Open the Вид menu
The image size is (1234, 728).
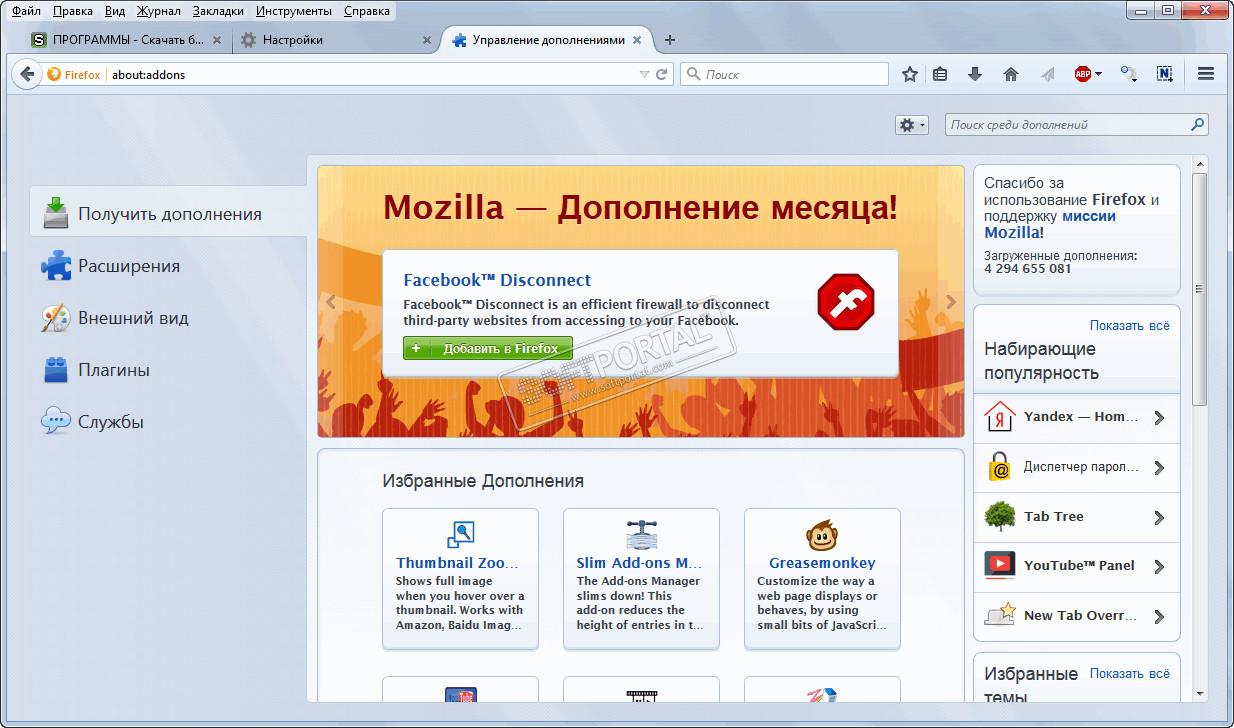pos(115,11)
